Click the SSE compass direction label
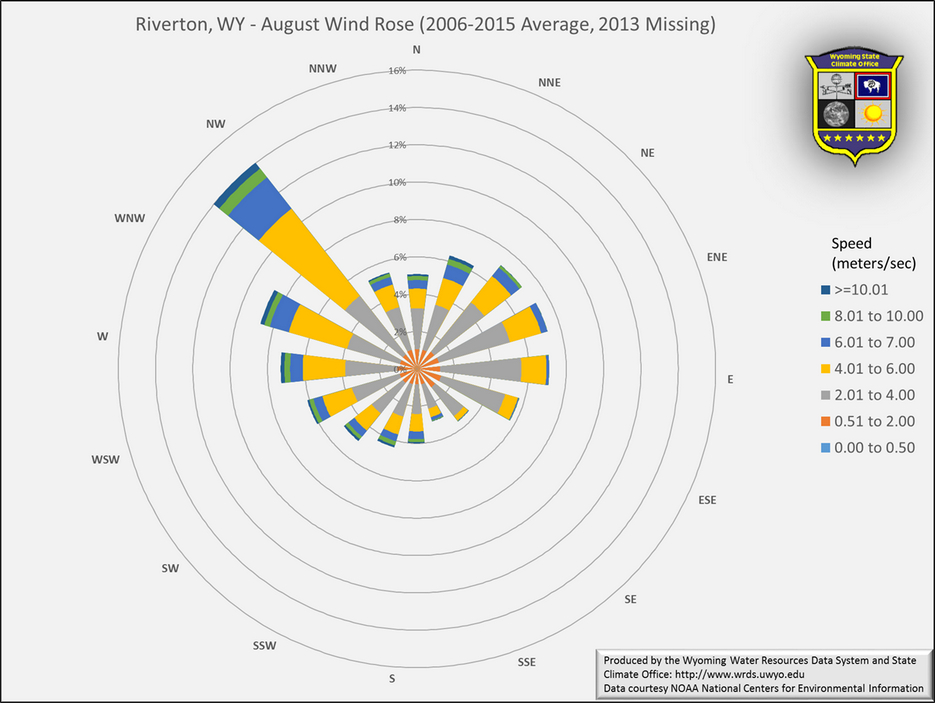This screenshot has height=703, width=935. tap(527, 662)
